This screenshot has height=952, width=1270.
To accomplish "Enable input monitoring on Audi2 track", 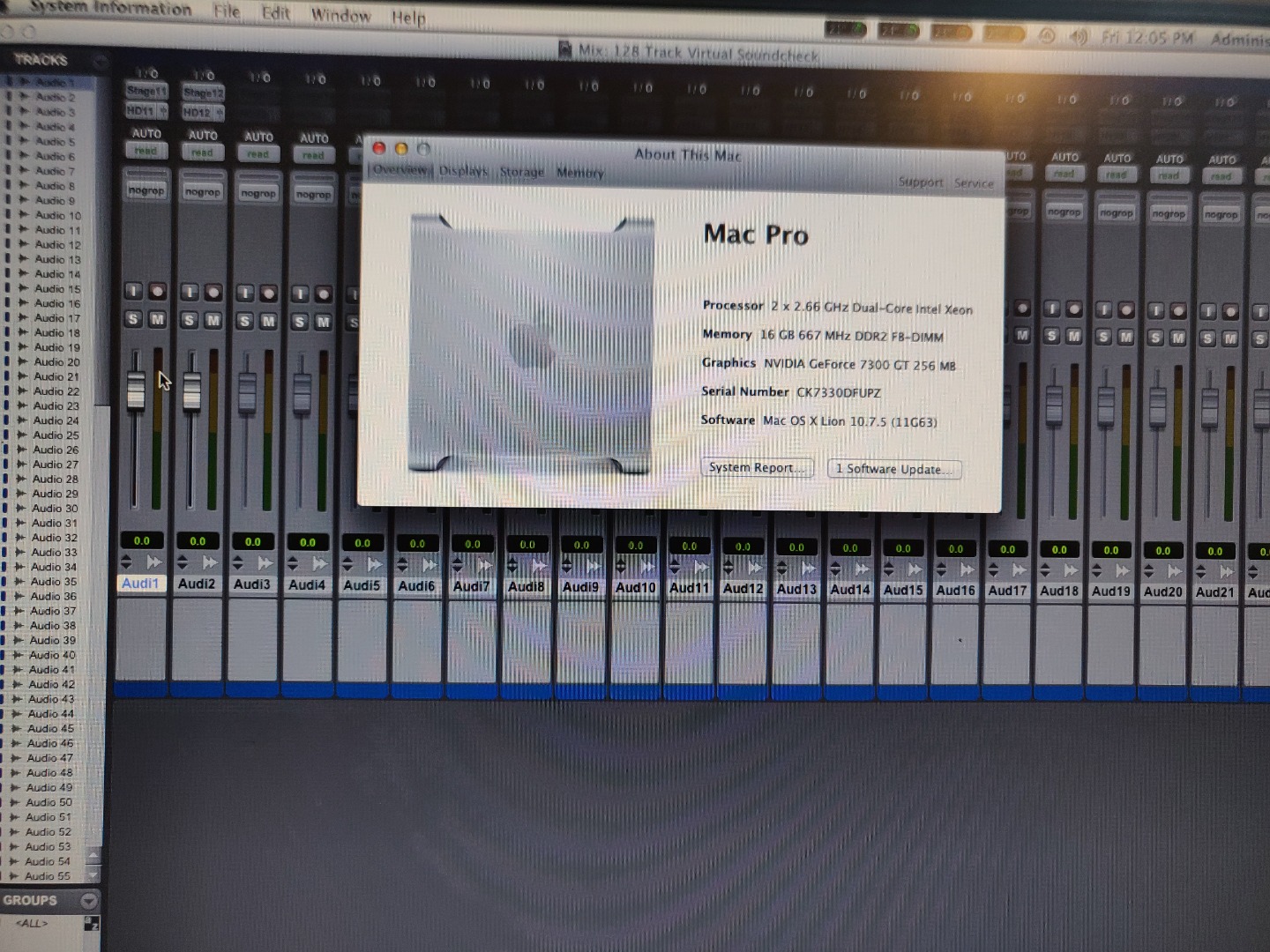I will coord(190,293).
